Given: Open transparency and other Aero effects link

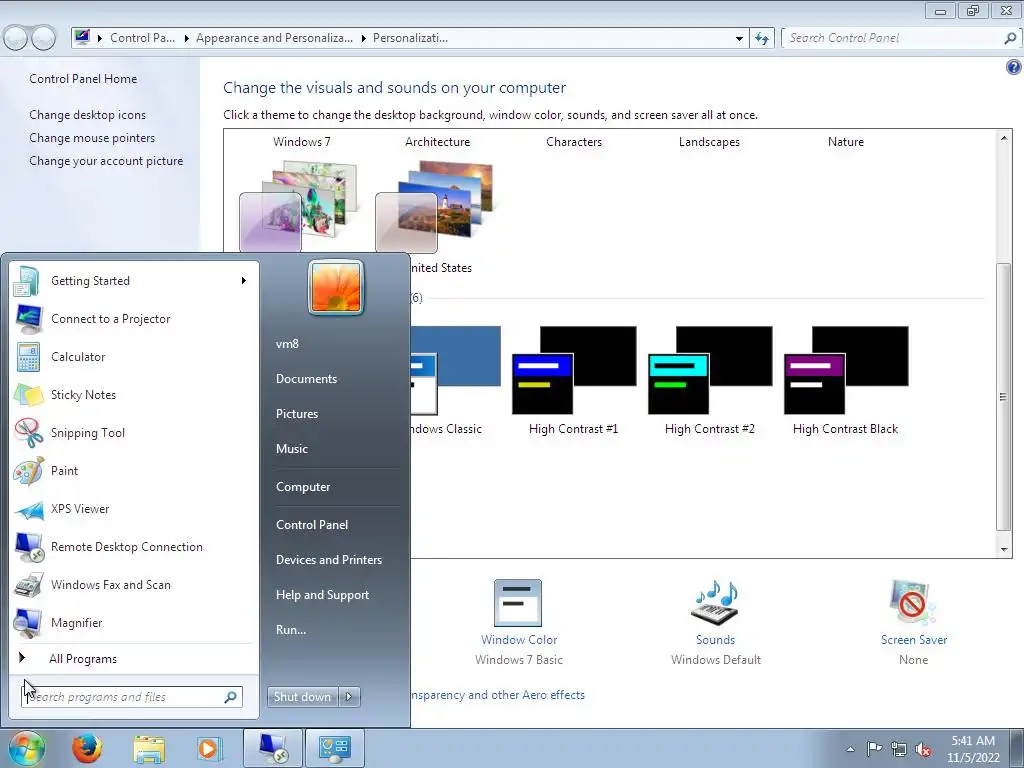Looking at the screenshot, I should pyautogui.click(x=498, y=695).
